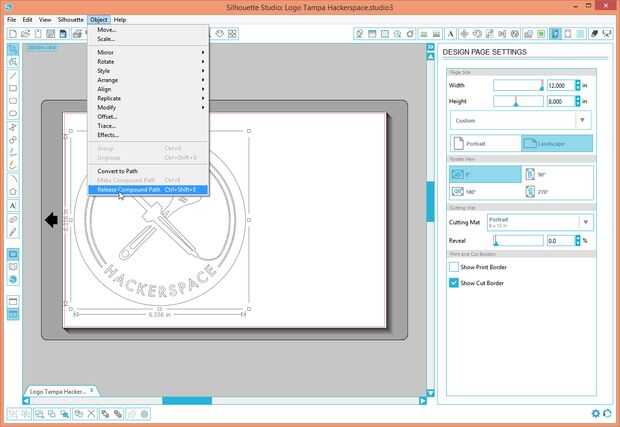This screenshot has width=620, height=427.
Task: Click the Preferences gear icon in the bottom right
Action: pyautogui.click(x=595, y=414)
